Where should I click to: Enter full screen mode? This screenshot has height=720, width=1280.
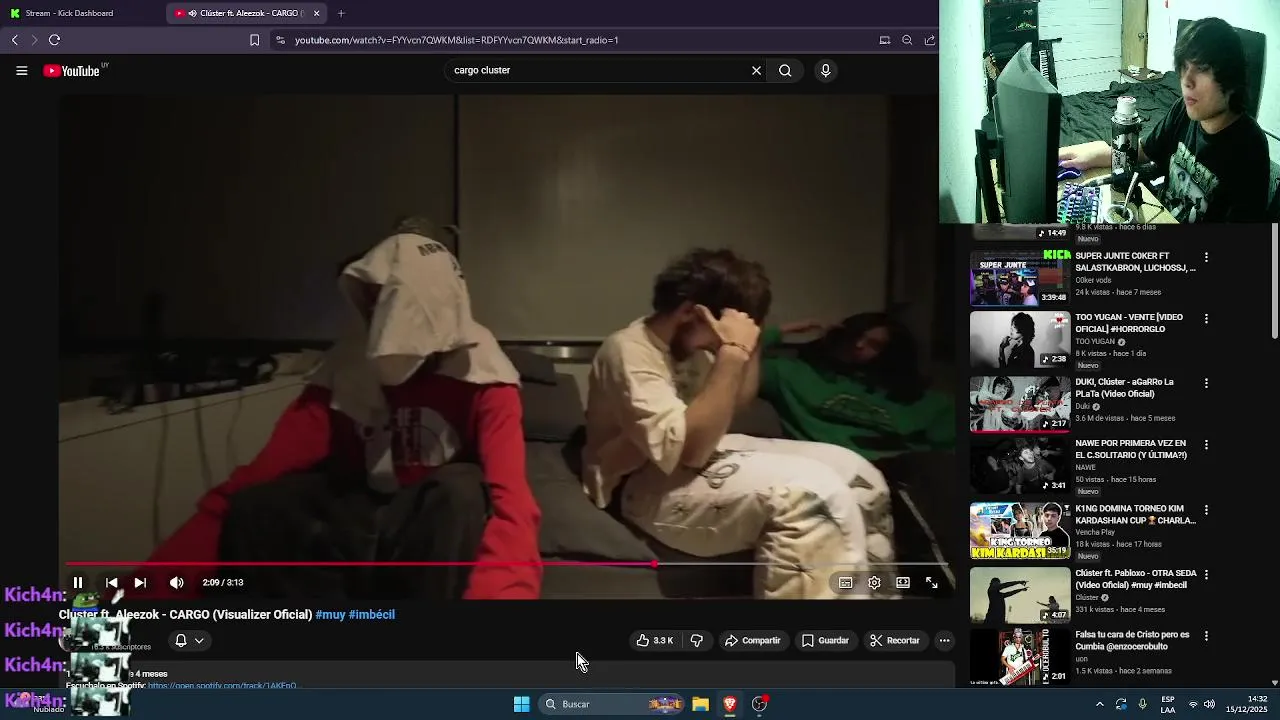coord(931,582)
